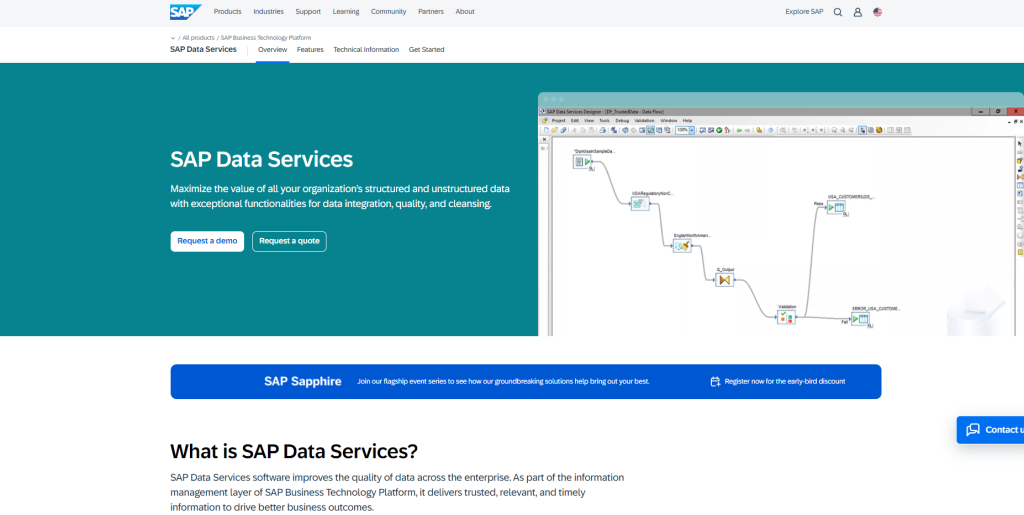Screen dimensions: 1024x515
Task: Open Debug menu in Designer screenshot
Action: 622,121
